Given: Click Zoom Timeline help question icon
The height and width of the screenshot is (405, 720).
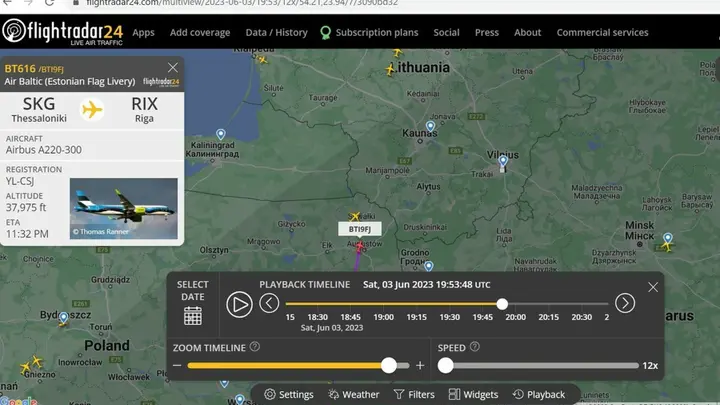Looking at the screenshot, I should [x=255, y=347].
